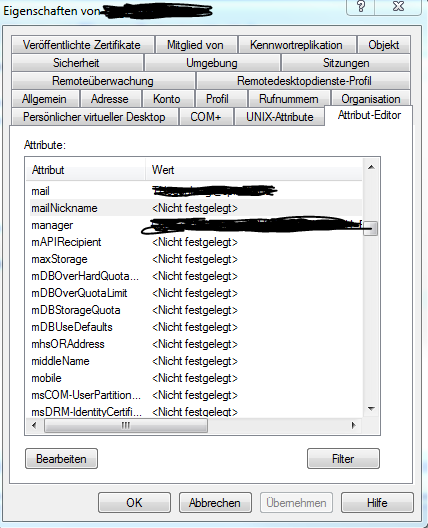Open the Mitglied von tab
The image size is (428, 528).
195,45
